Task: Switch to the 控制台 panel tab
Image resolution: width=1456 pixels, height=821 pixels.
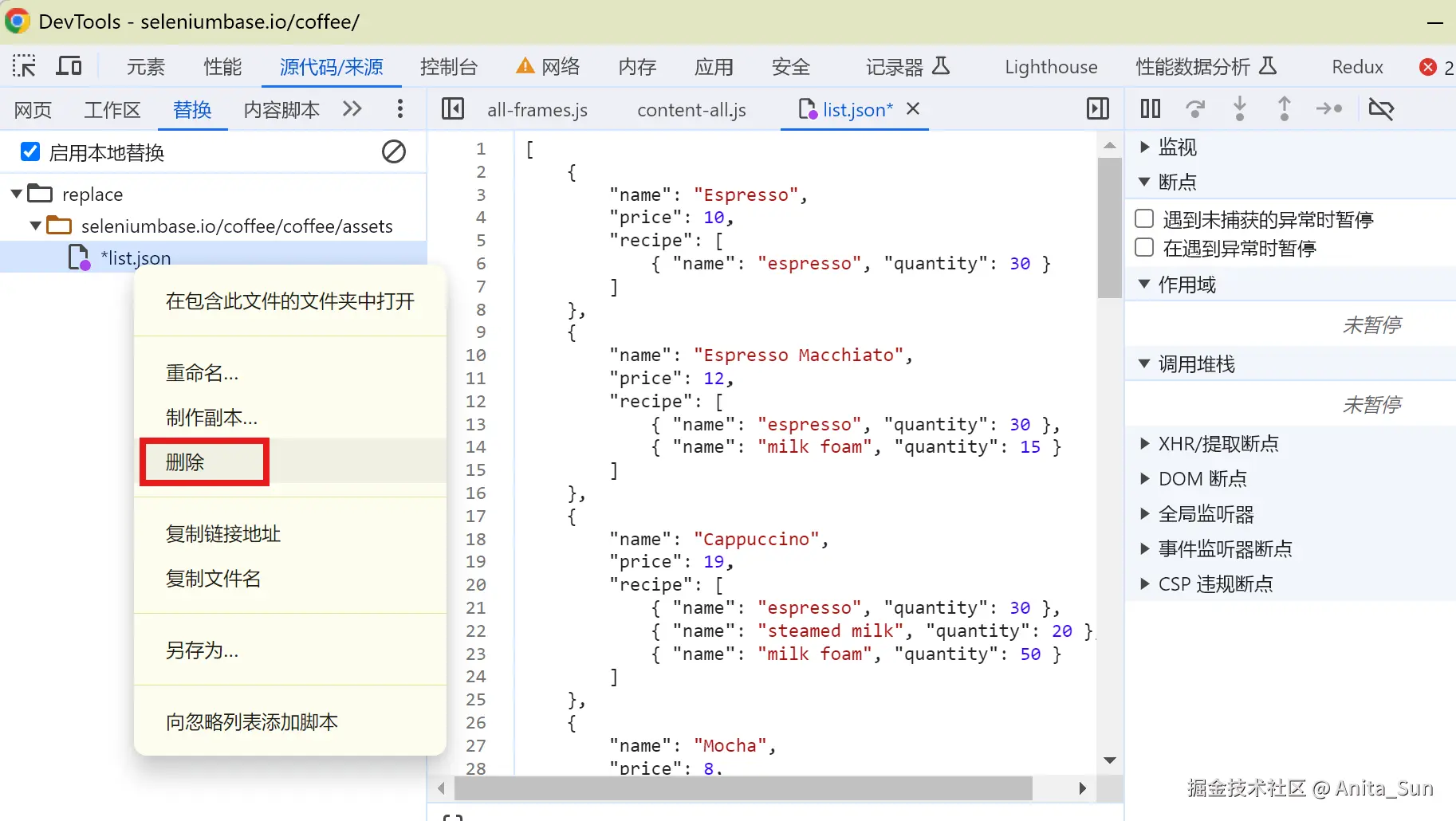Action: click(x=449, y=67)
